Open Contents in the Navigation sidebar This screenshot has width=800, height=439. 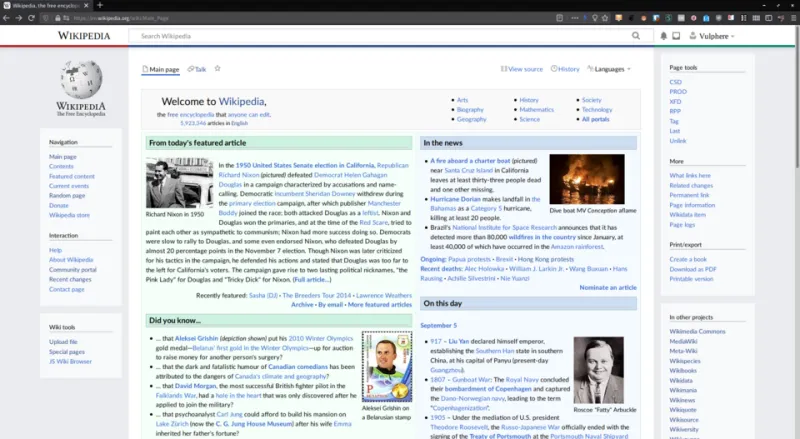tap(61, 166)
